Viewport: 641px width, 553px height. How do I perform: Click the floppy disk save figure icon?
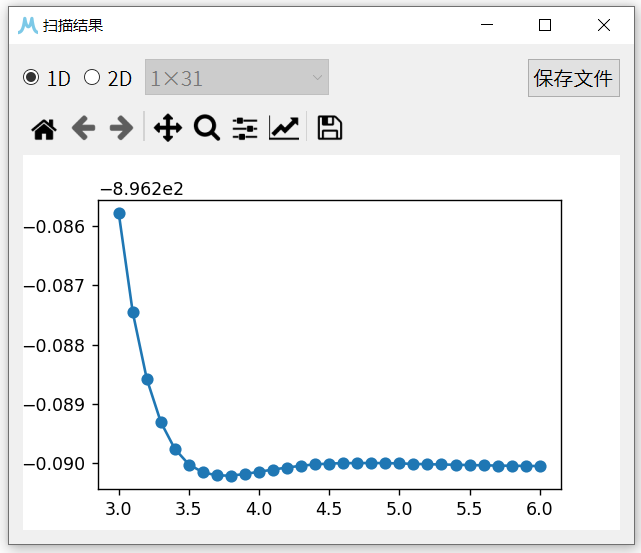[x=330, y=128]
